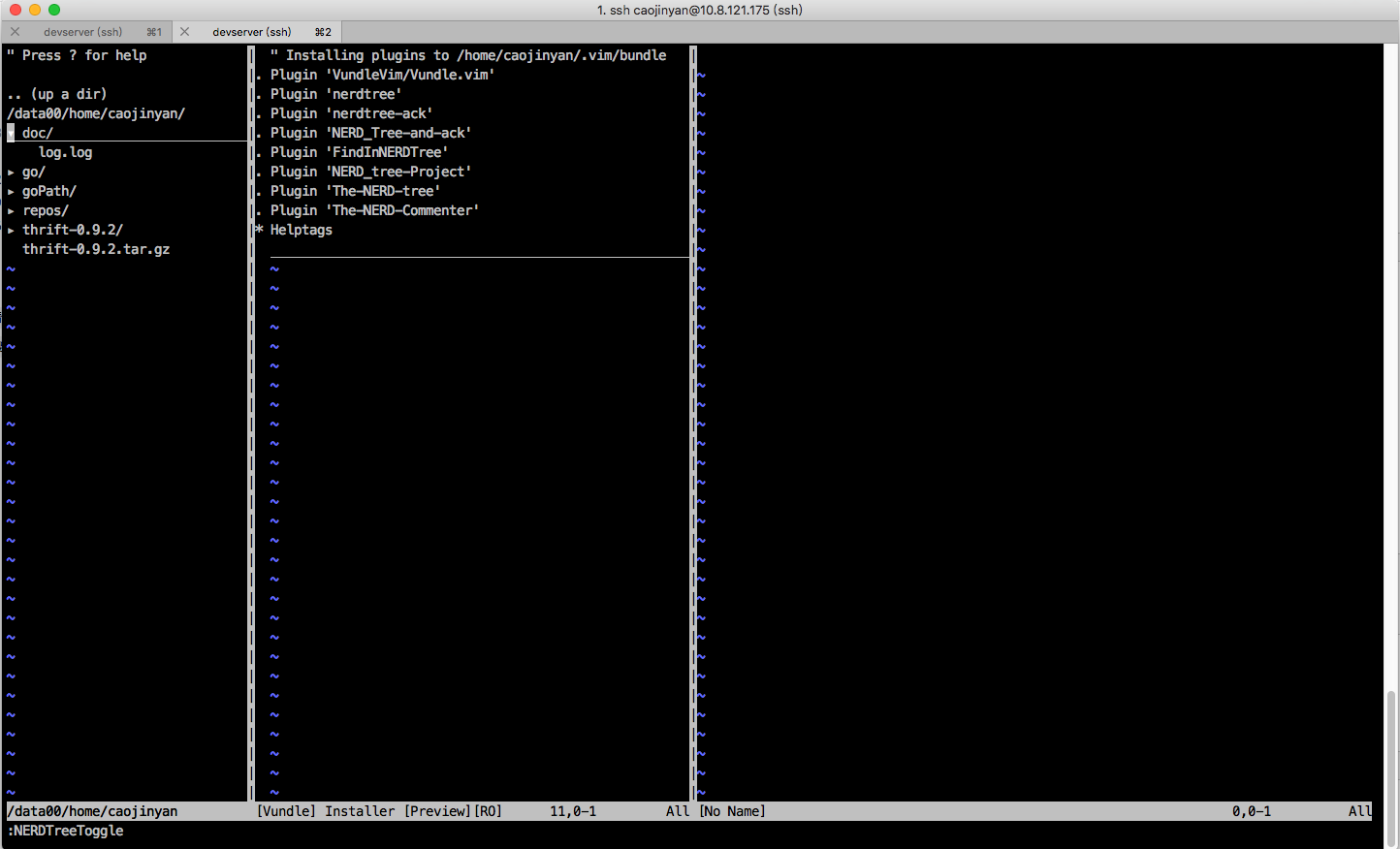
Task: Click the :NERDTreeToggle command line
Action: point(65,831)
